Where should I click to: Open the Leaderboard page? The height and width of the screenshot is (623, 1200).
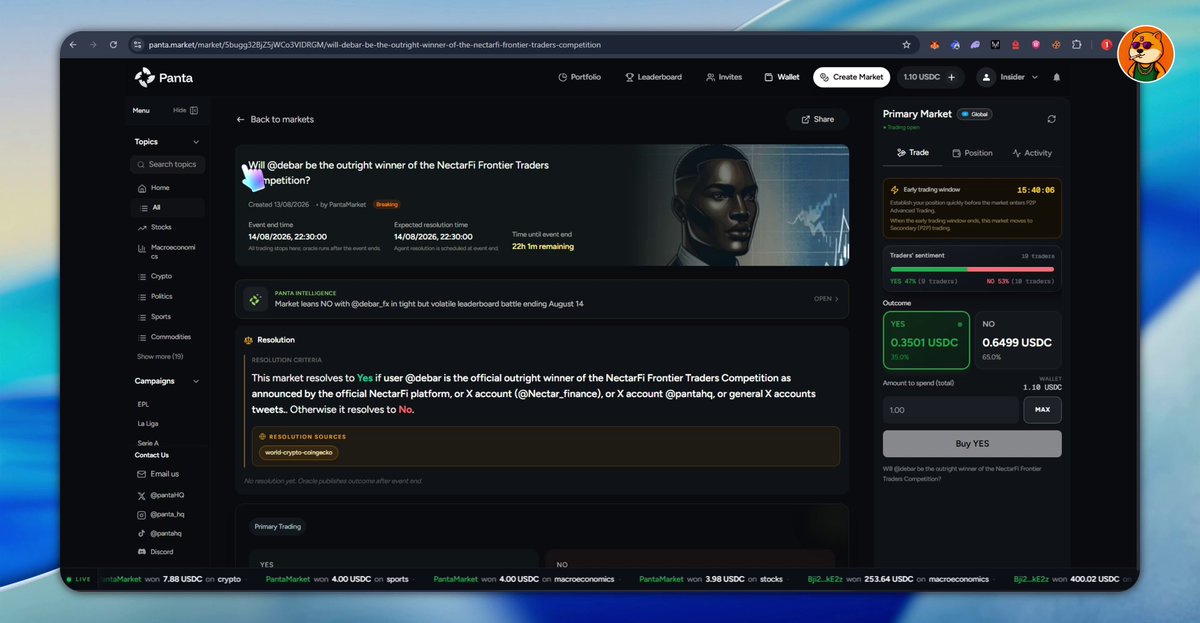pyautogui.click(x=653, y=77)
